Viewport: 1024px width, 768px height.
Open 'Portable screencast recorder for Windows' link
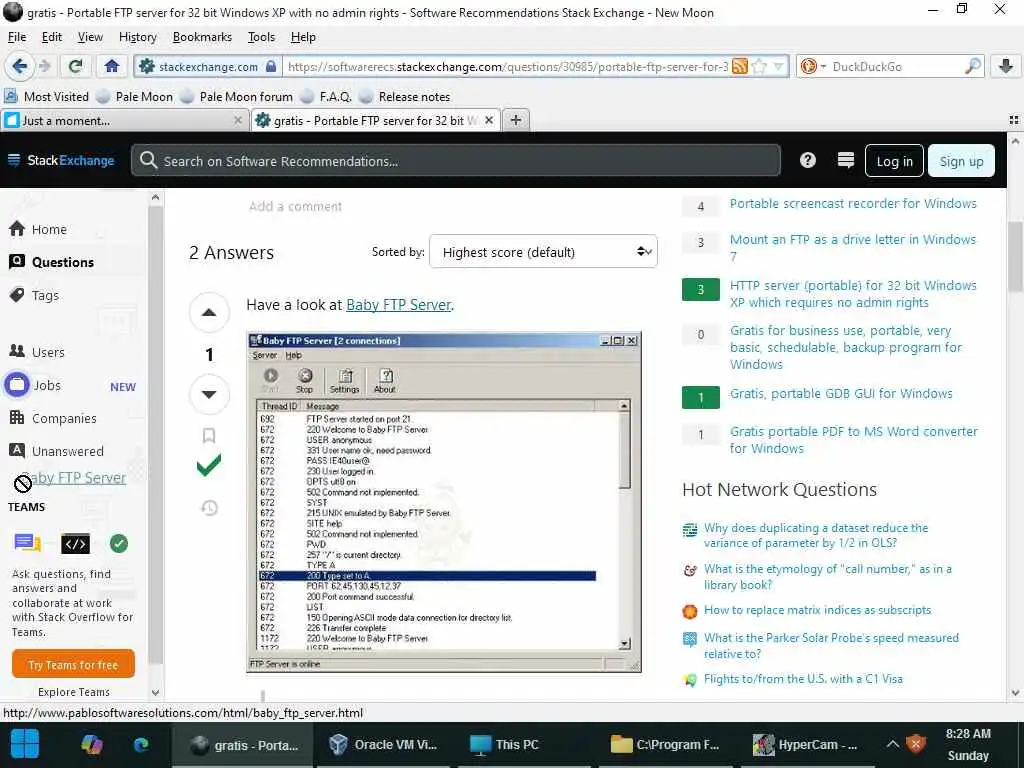(x=853, y=204)
